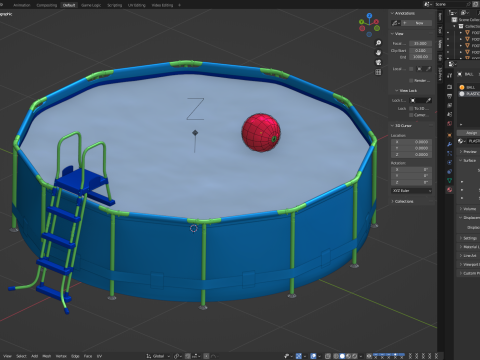Open the Video Editing workspace tab
The image size is (480, 360).
(162, 5)
